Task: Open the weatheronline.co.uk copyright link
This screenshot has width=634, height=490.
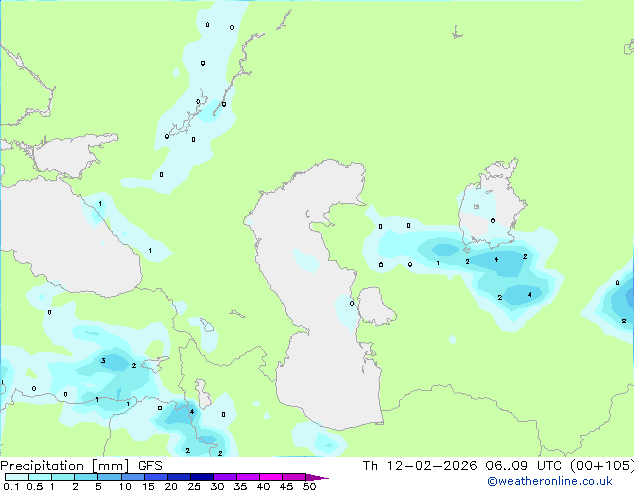Action: point(549,481)
